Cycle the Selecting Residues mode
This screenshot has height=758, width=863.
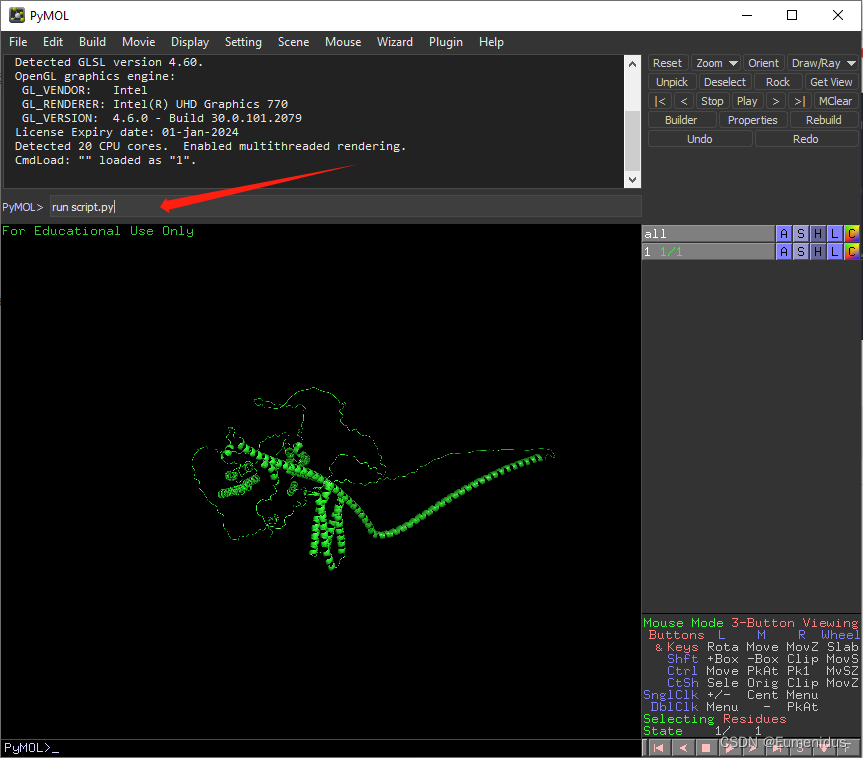(x=714, y=719)
